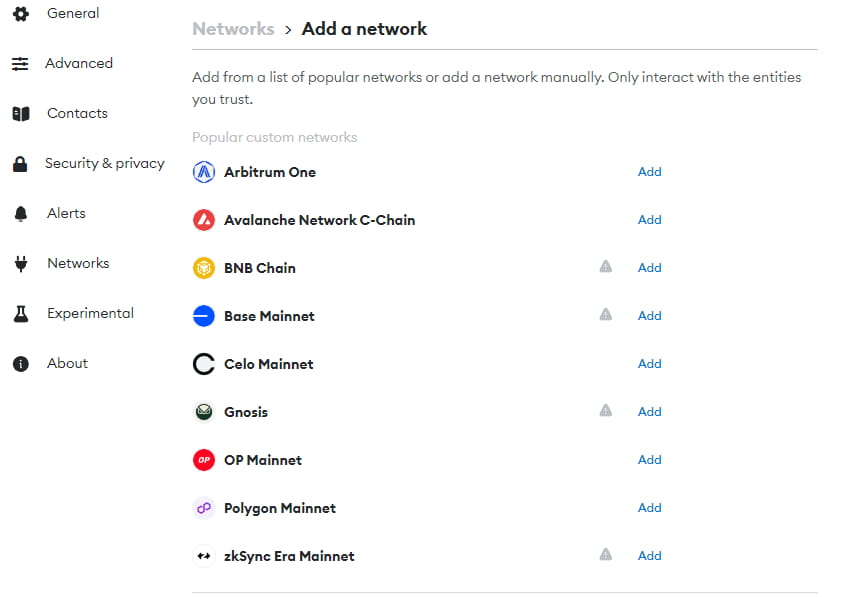Open Security & privacy settings
Image resolution: width=841 pixels, height=597 pixels.
tap(104, 163)
